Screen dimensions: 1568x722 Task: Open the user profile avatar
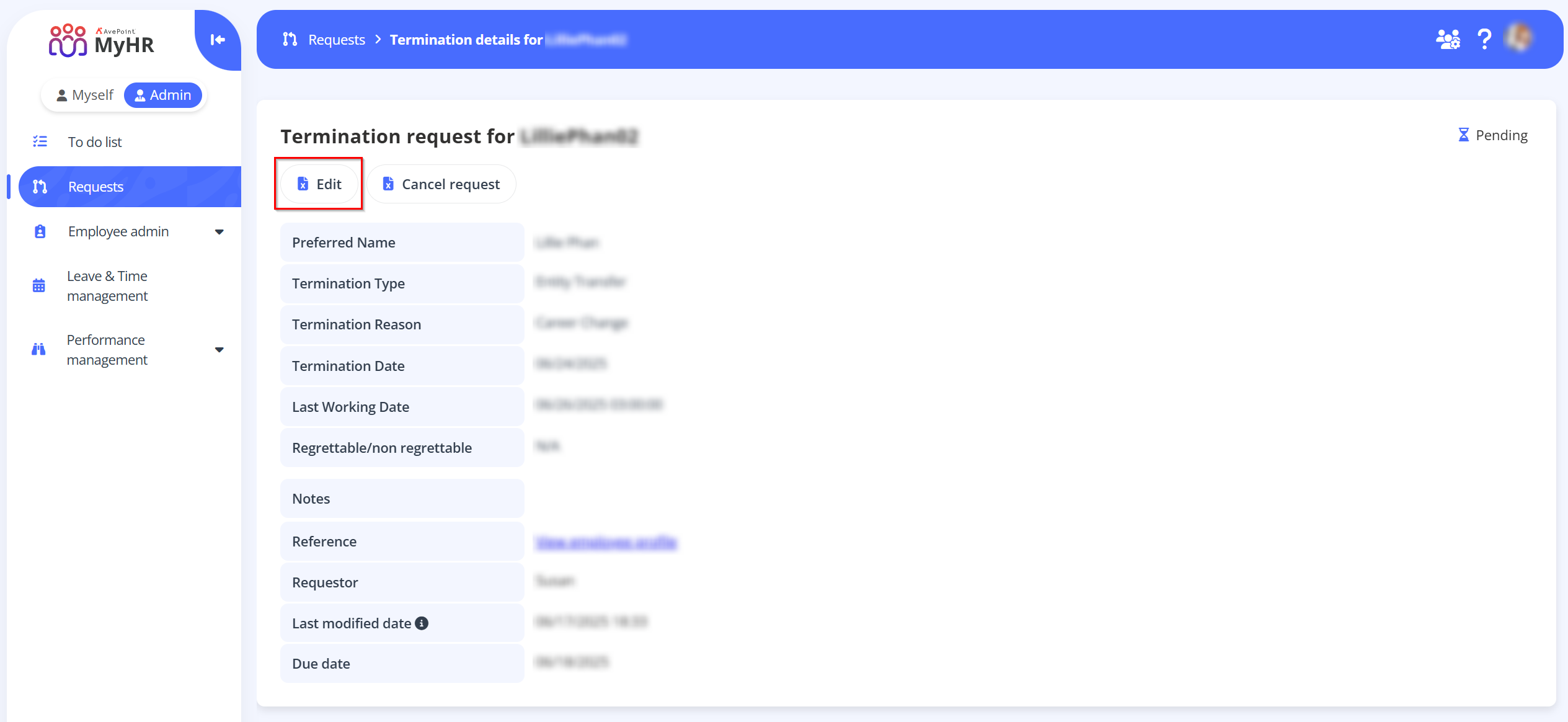click(1519, 38)
